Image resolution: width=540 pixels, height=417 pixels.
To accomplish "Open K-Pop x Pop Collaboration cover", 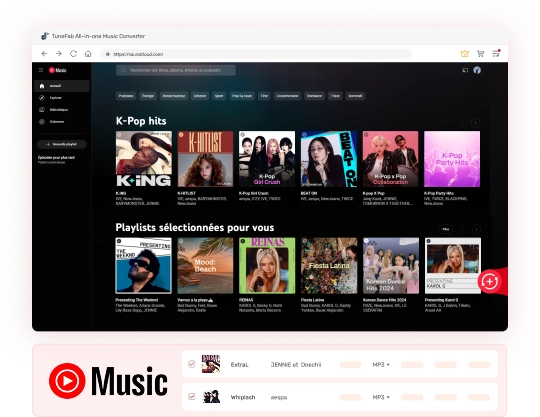I will (390, 159).
